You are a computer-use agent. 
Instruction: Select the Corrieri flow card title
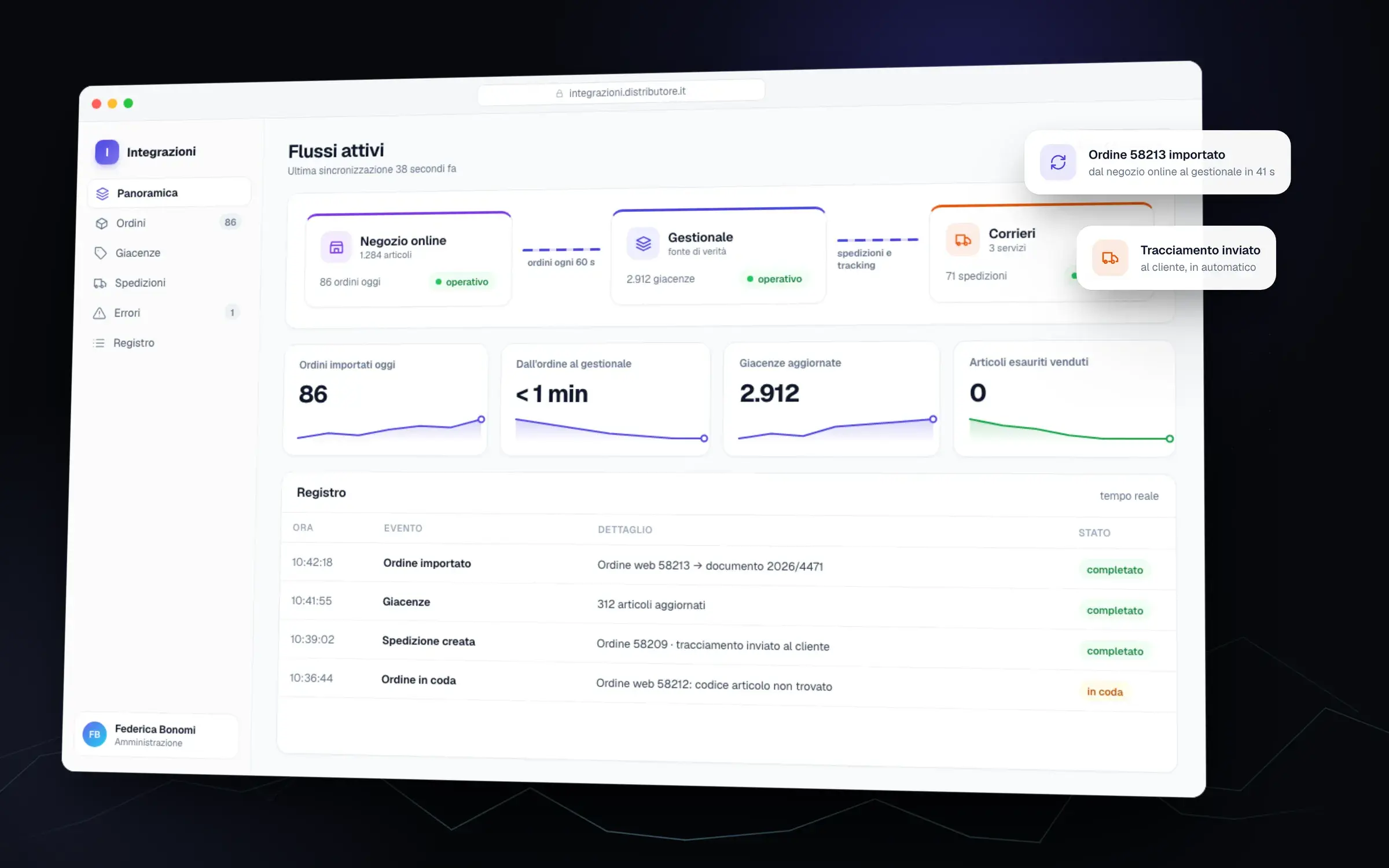click(x=1012, y=233)
